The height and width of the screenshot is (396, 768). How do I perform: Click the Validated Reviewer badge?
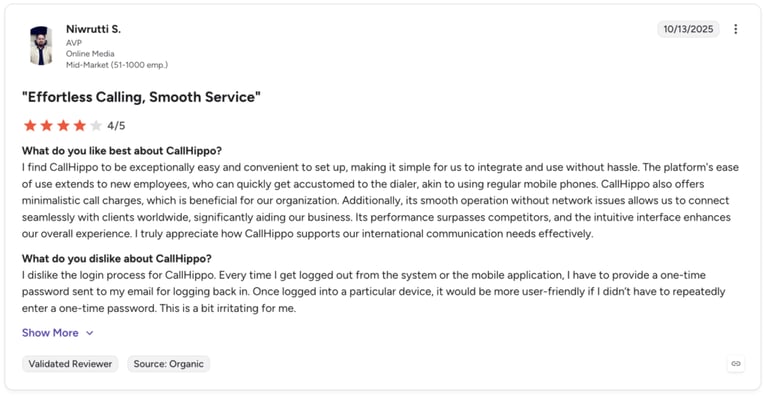[70, 364]
